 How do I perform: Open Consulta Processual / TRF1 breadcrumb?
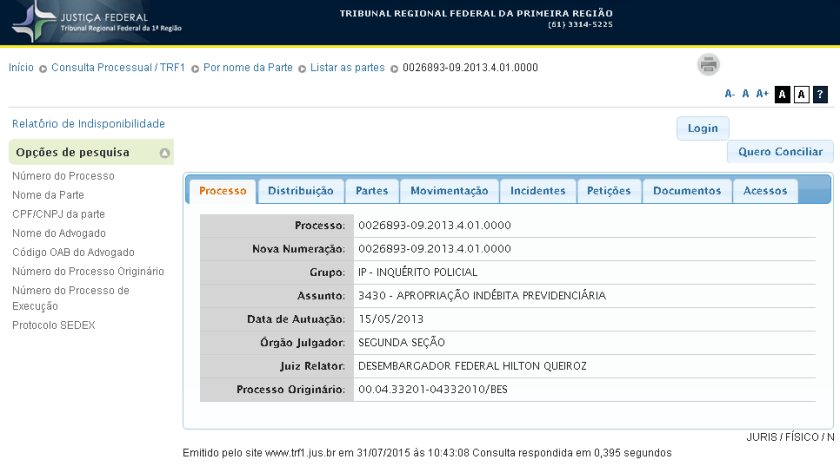tap(118, 67)
